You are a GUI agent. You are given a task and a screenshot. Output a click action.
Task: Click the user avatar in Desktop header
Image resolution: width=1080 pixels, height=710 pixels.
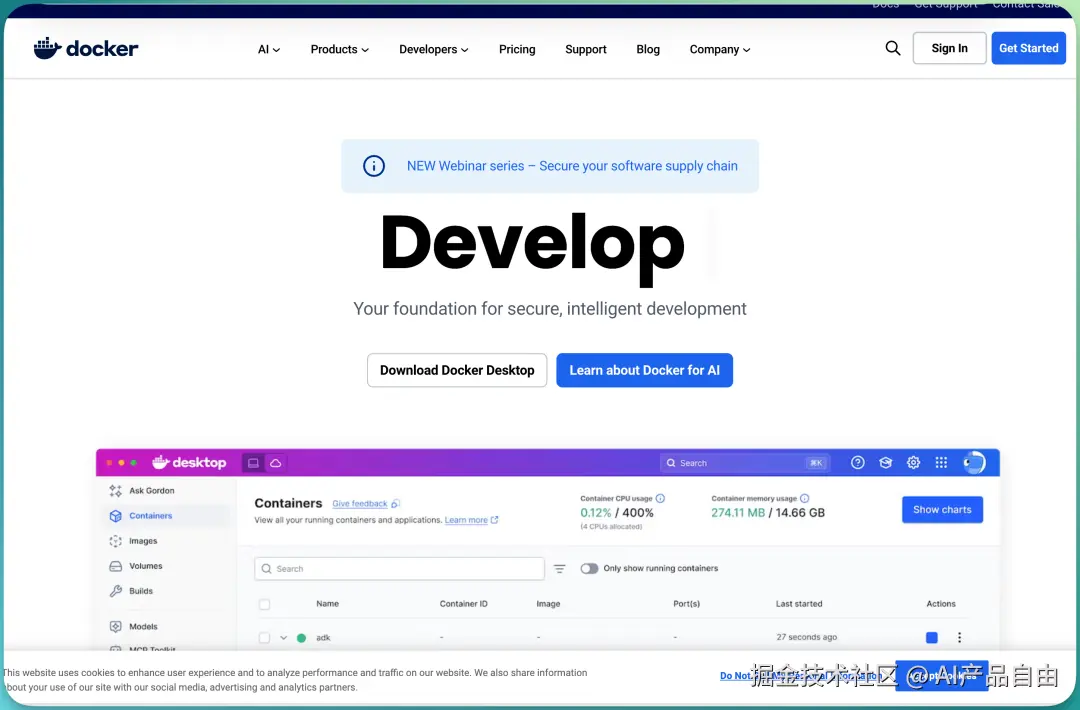pyautogui.click(x=974, y=463)
